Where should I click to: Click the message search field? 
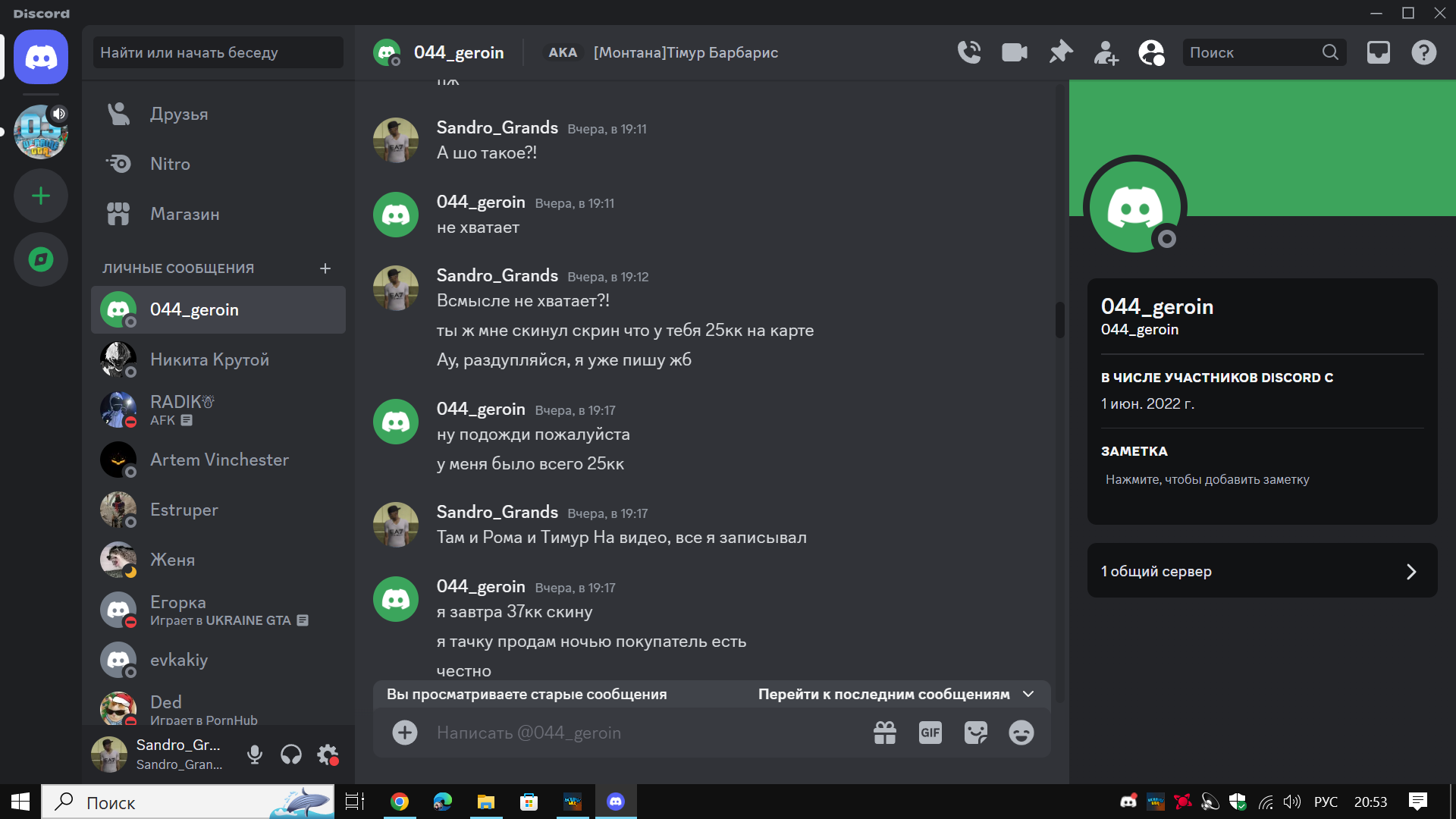(x=1265, y=52)
